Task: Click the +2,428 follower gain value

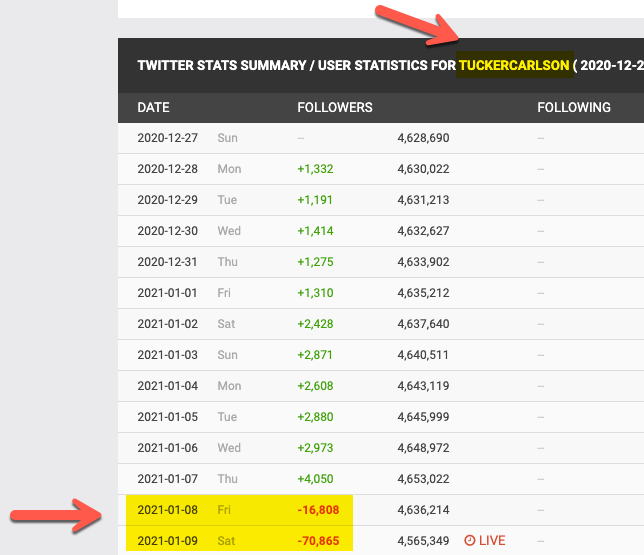Action: [x=315, y=324]
